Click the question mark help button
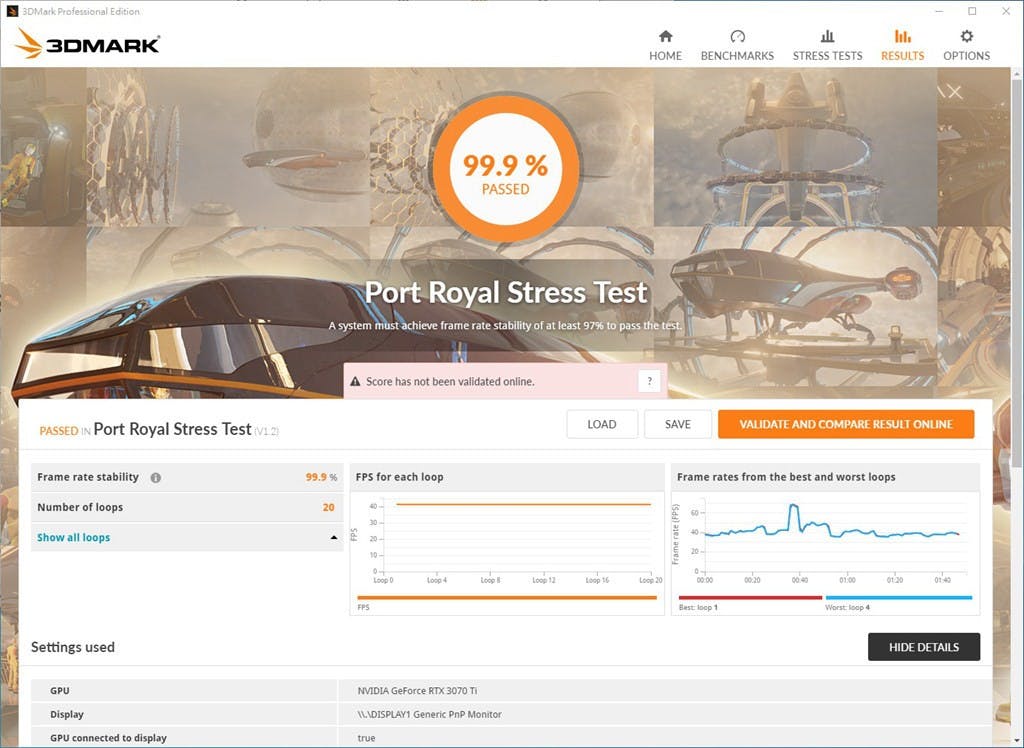This screenshot has width=1024, height=748. coord(649,382)
